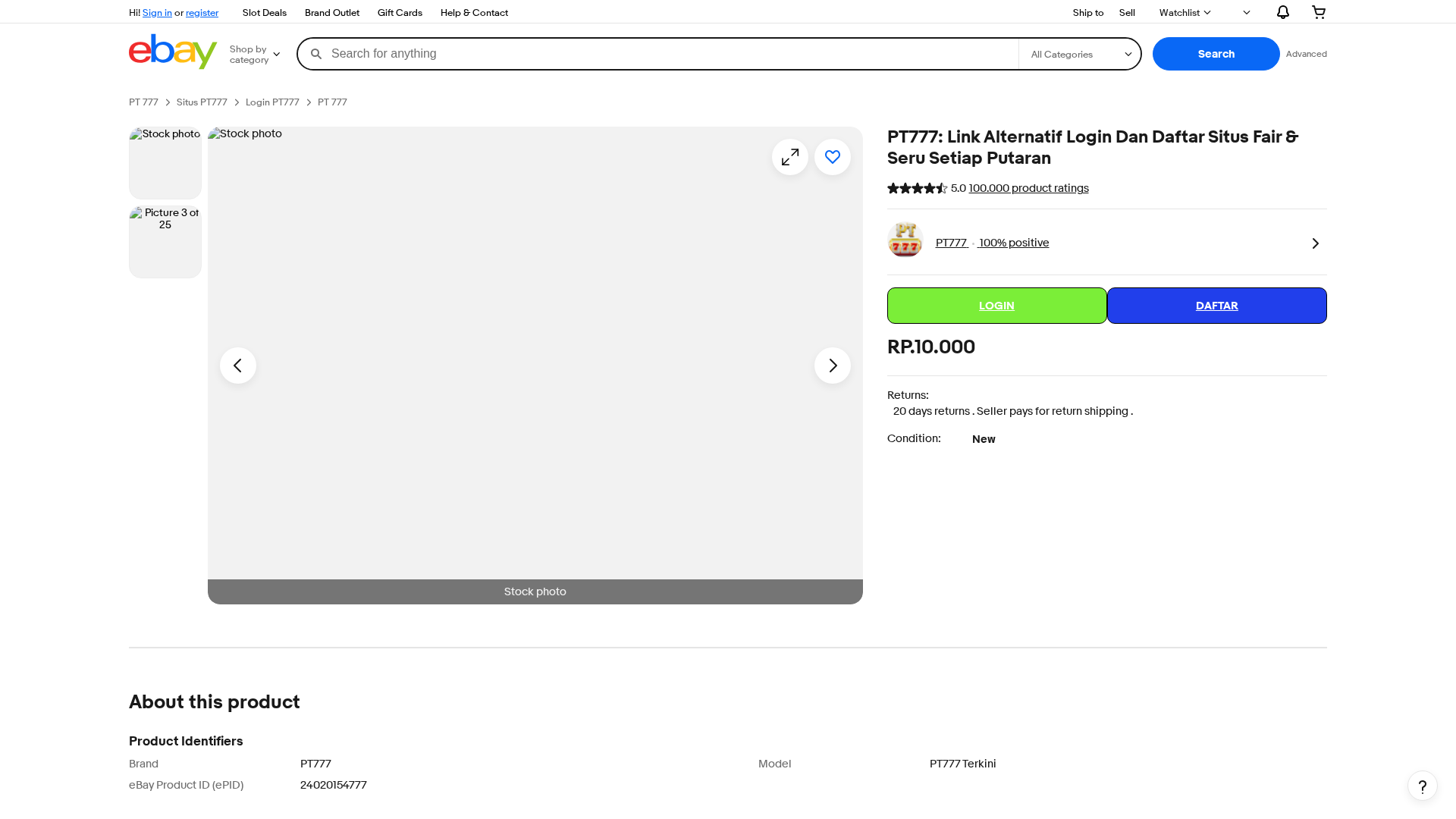Click the About this product heading
Image resolution: width=1456 pixels, height=819 pixels.
coord(215,702)
